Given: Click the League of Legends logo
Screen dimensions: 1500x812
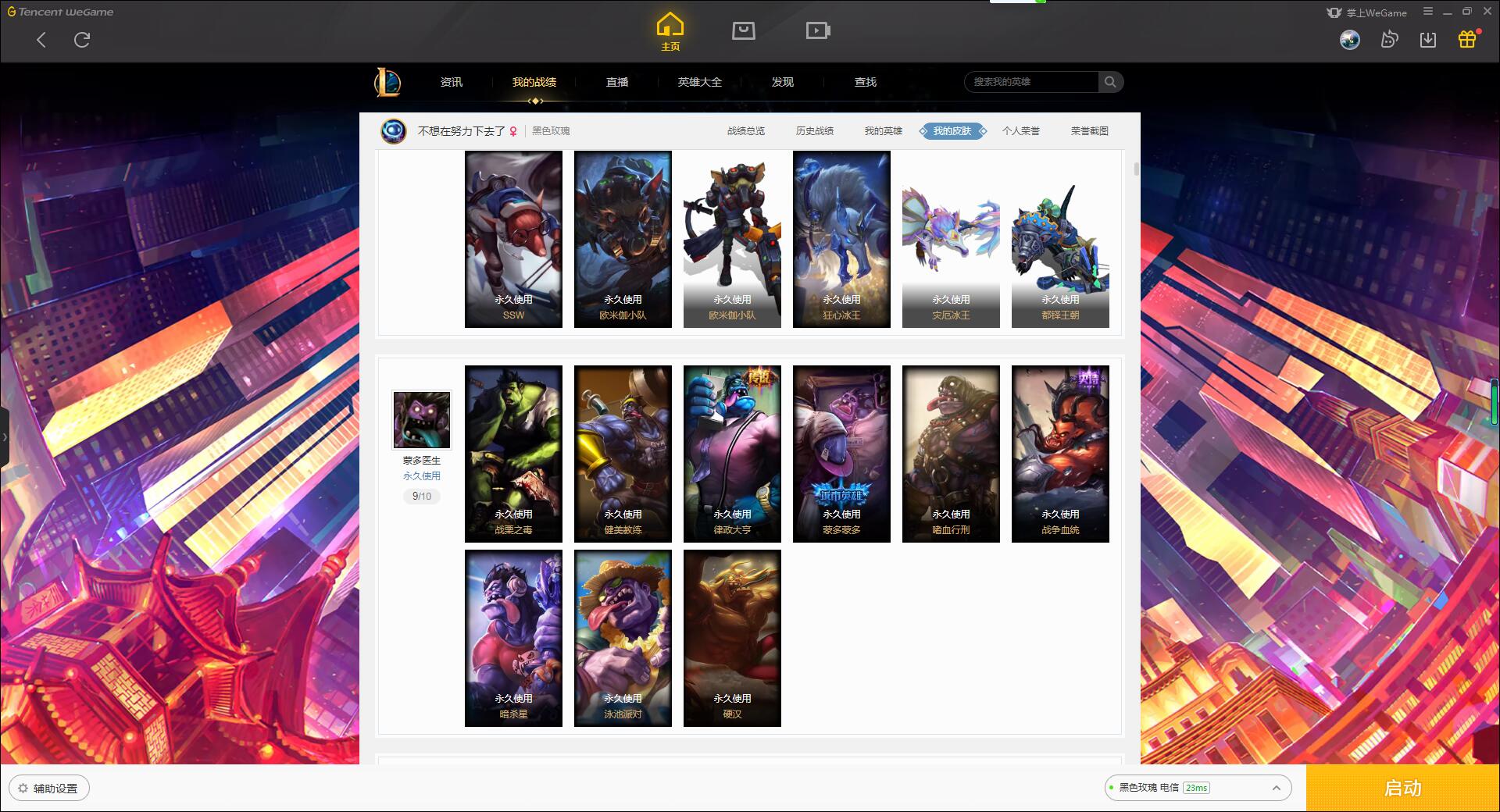Looking at the screenshot, I should point(387,82).
